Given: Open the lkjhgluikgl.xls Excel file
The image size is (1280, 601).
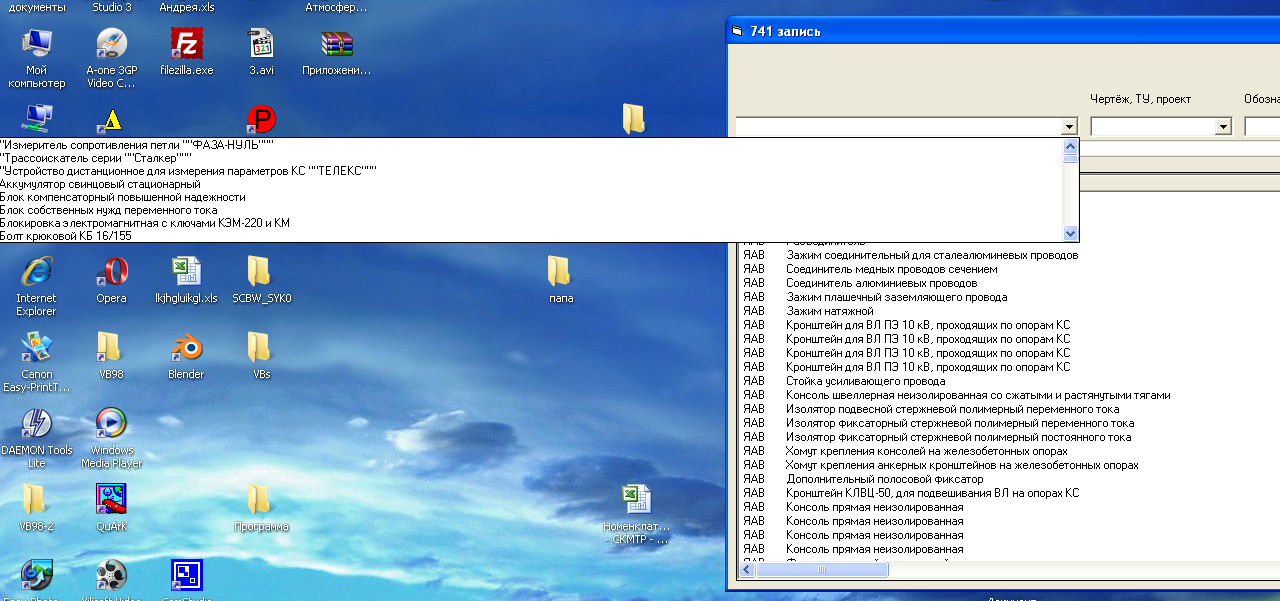Looking at the screenshot, I should coord(186,272).
